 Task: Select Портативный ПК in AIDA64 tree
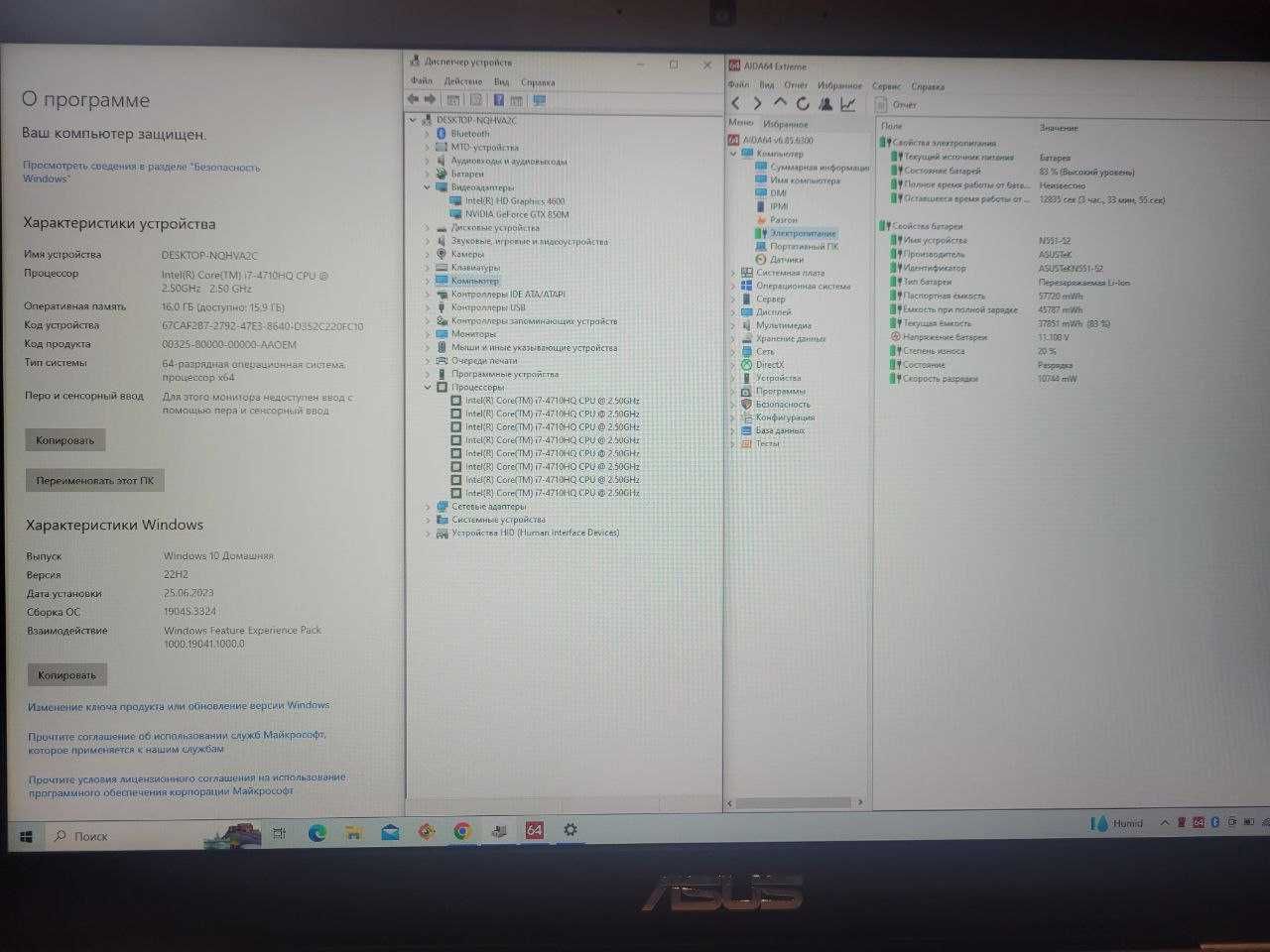[x=804, y=246]
